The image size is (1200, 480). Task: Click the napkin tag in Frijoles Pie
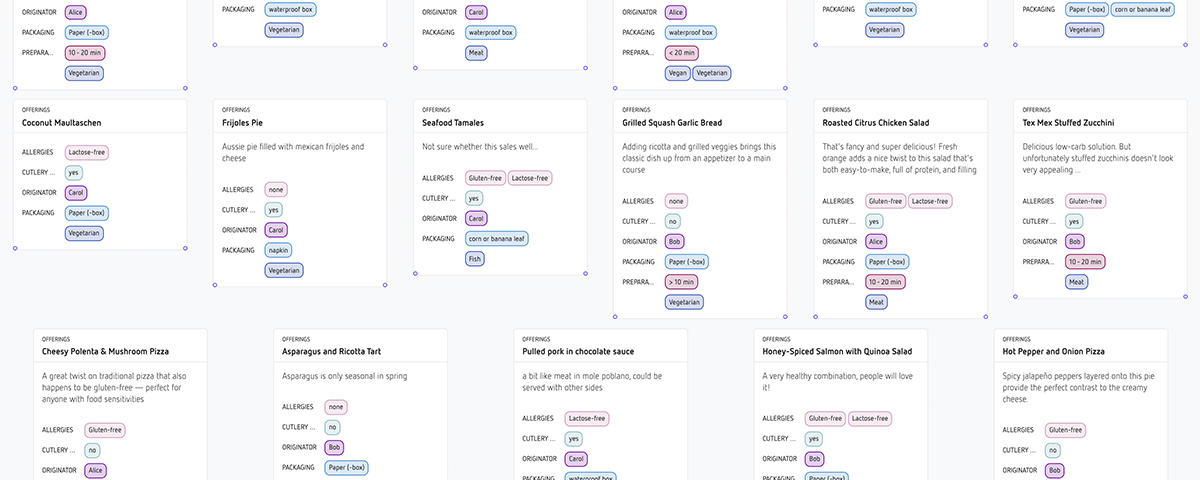[x=278, y=250]
